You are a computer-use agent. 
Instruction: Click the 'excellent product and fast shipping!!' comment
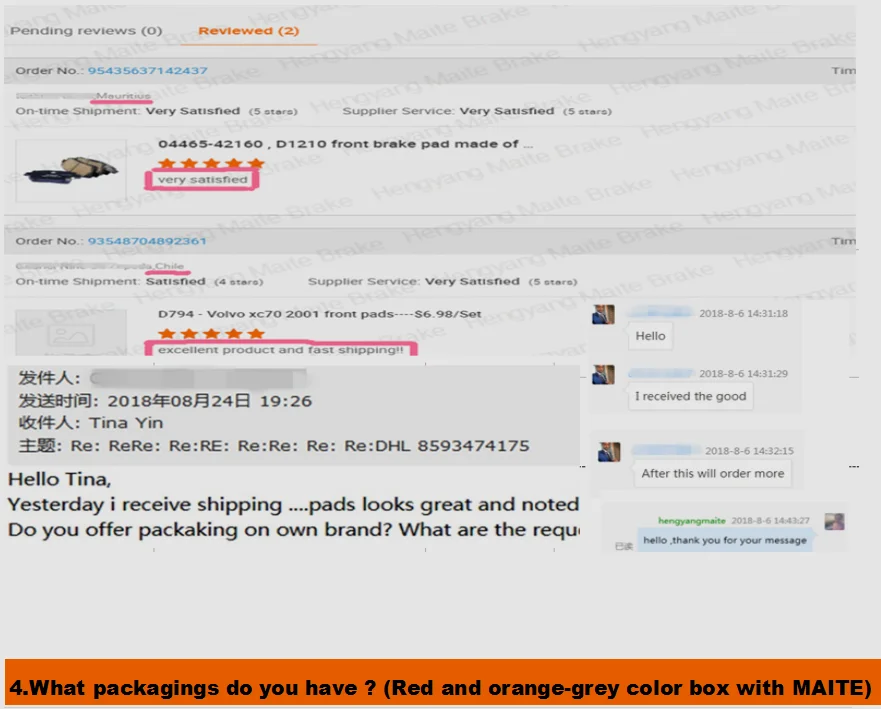click(280, 349)
